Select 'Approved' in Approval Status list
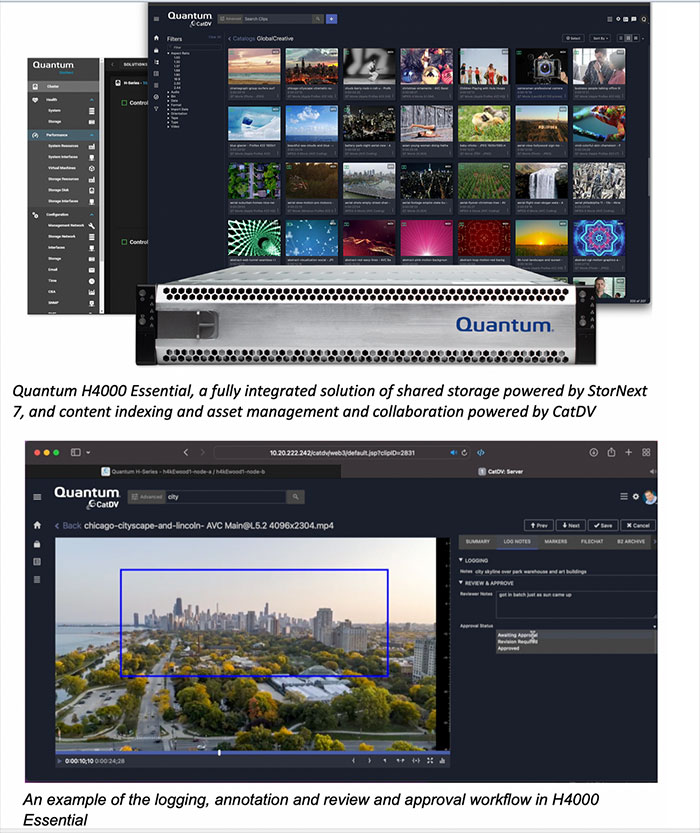 point(509,648)
